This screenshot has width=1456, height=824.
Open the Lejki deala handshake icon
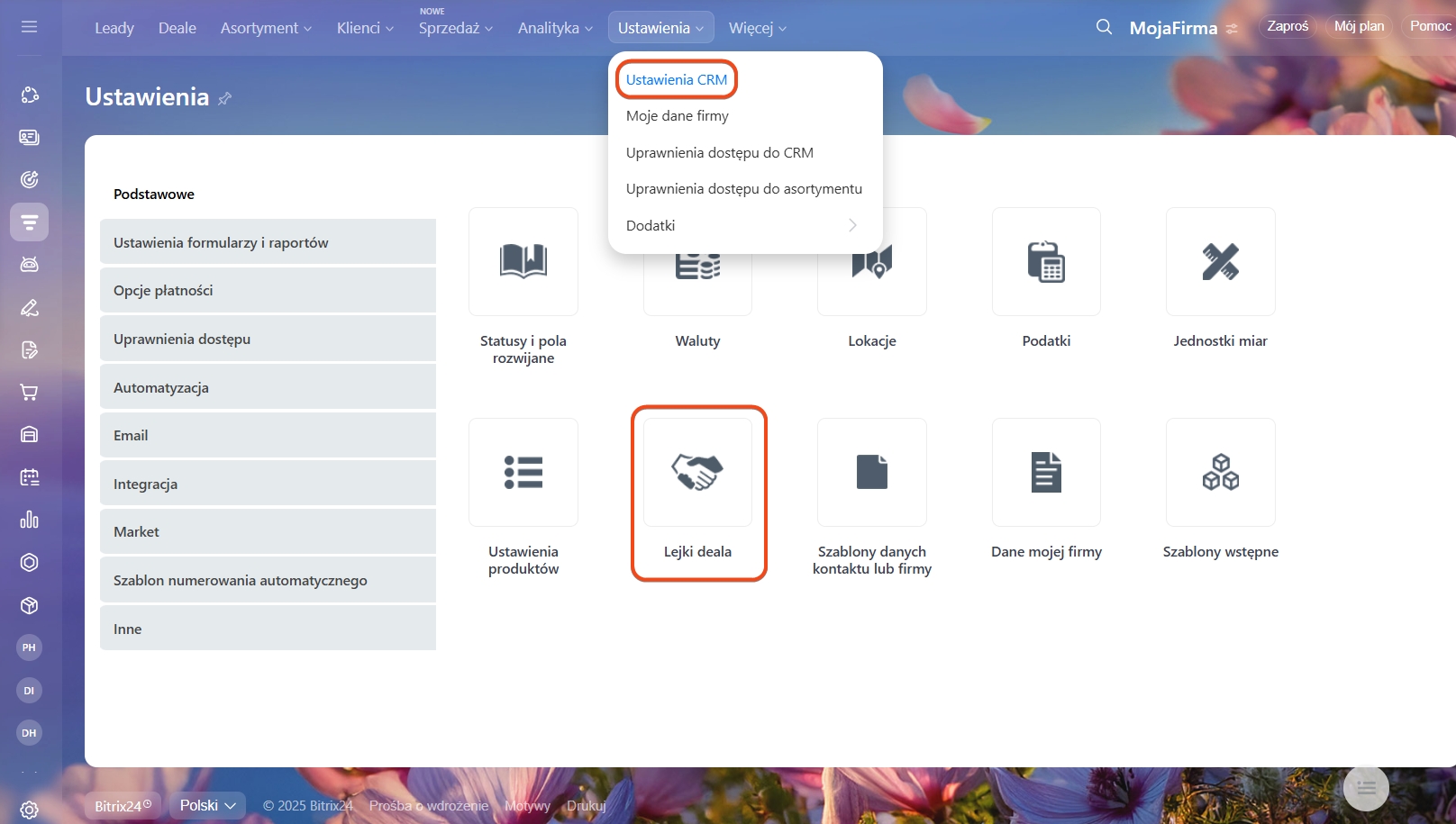tap(697, 472)
